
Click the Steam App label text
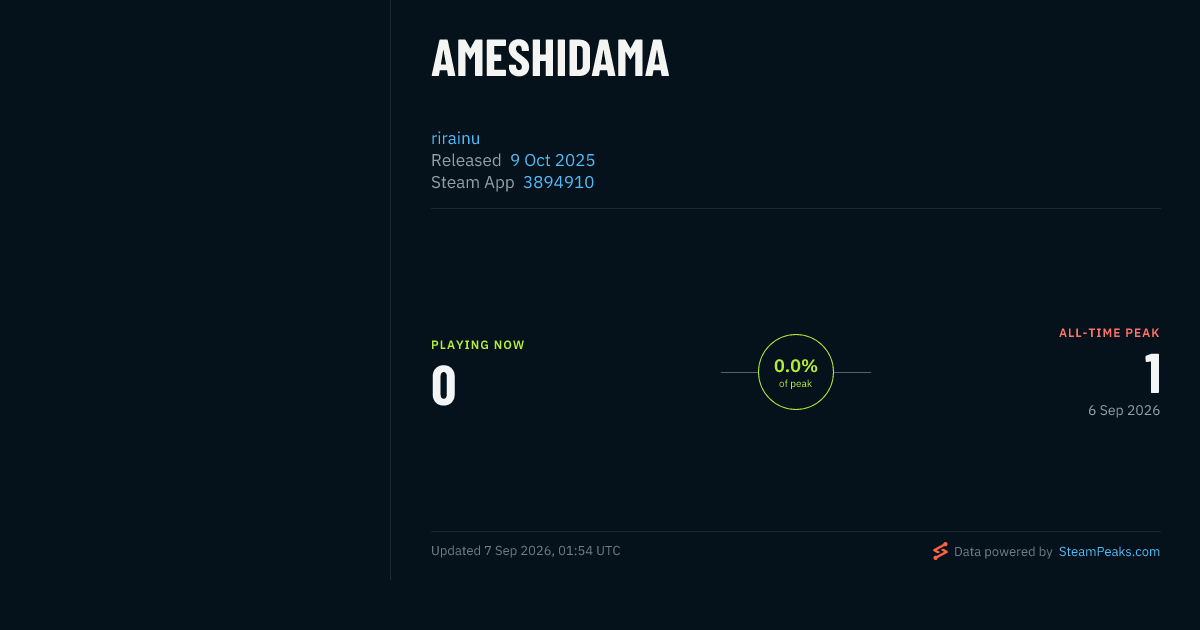[x=473, y=182]
